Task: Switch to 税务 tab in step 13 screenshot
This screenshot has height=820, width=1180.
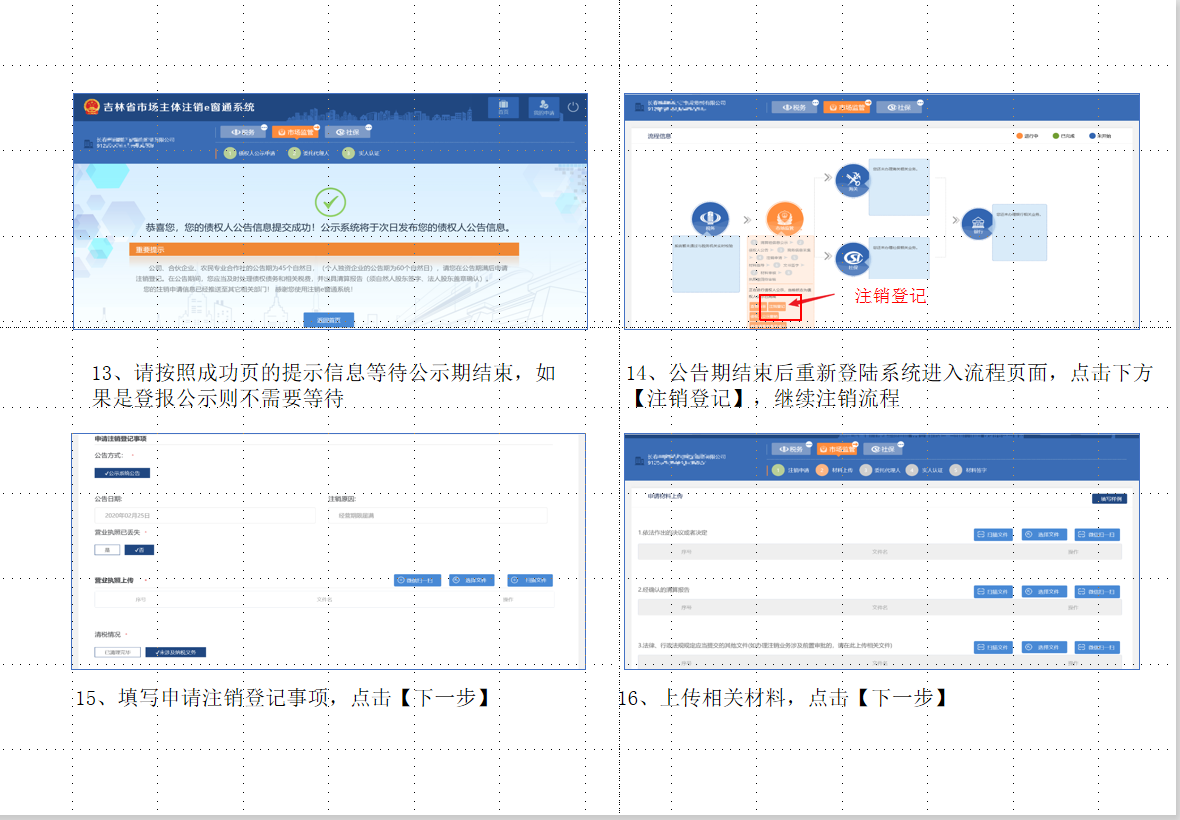Action: (x=243, y=132)
